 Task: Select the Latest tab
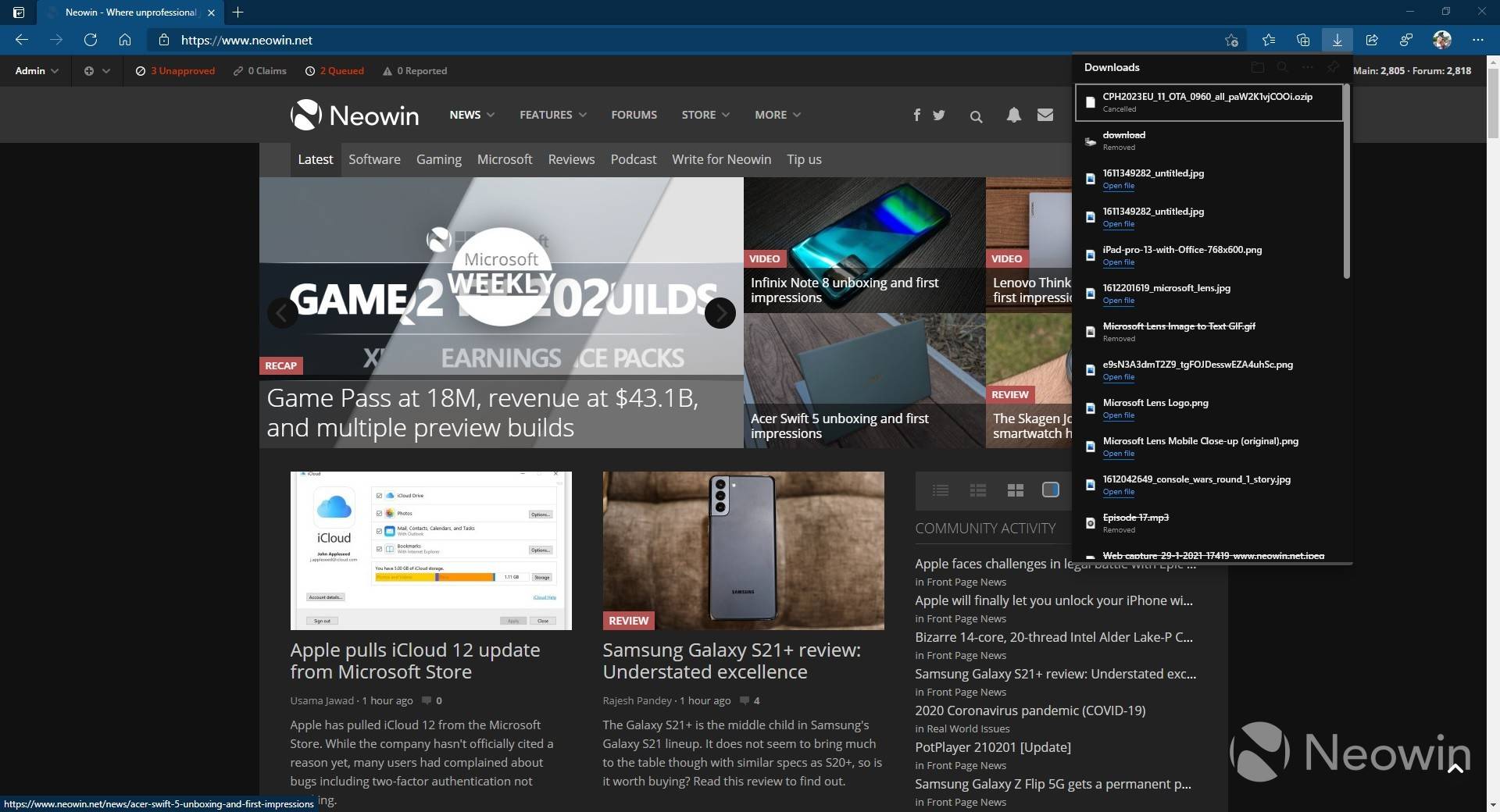pyautogui.click(x=316, y=159)
